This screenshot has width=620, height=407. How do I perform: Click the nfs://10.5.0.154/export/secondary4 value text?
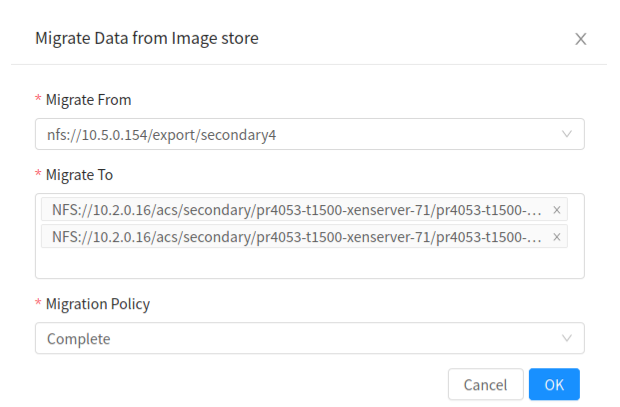[x=161, y=135]
